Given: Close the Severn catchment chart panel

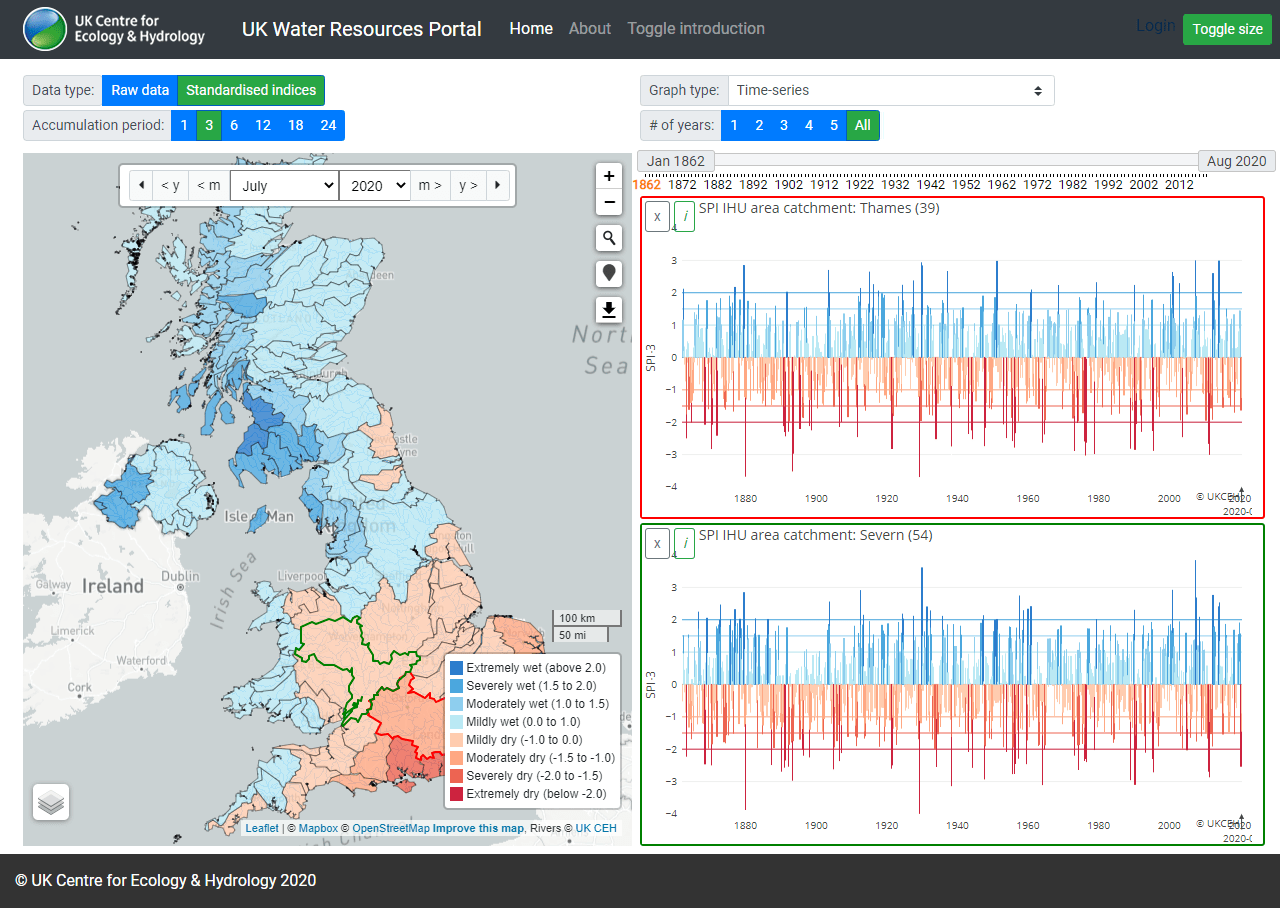Looking at the screenshot, I should point(657,543).
